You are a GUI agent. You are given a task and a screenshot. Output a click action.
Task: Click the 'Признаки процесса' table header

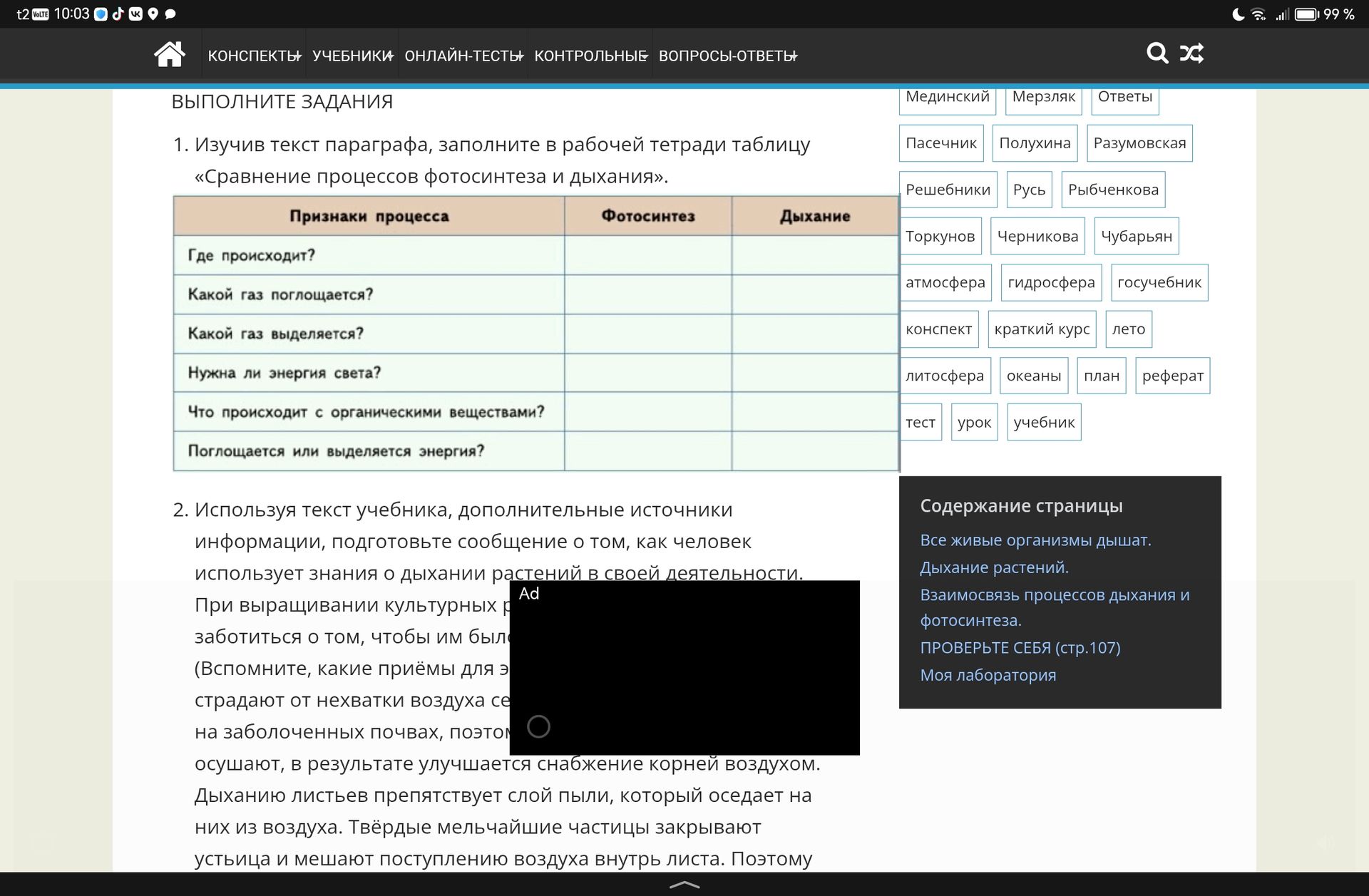coord(369,216)
